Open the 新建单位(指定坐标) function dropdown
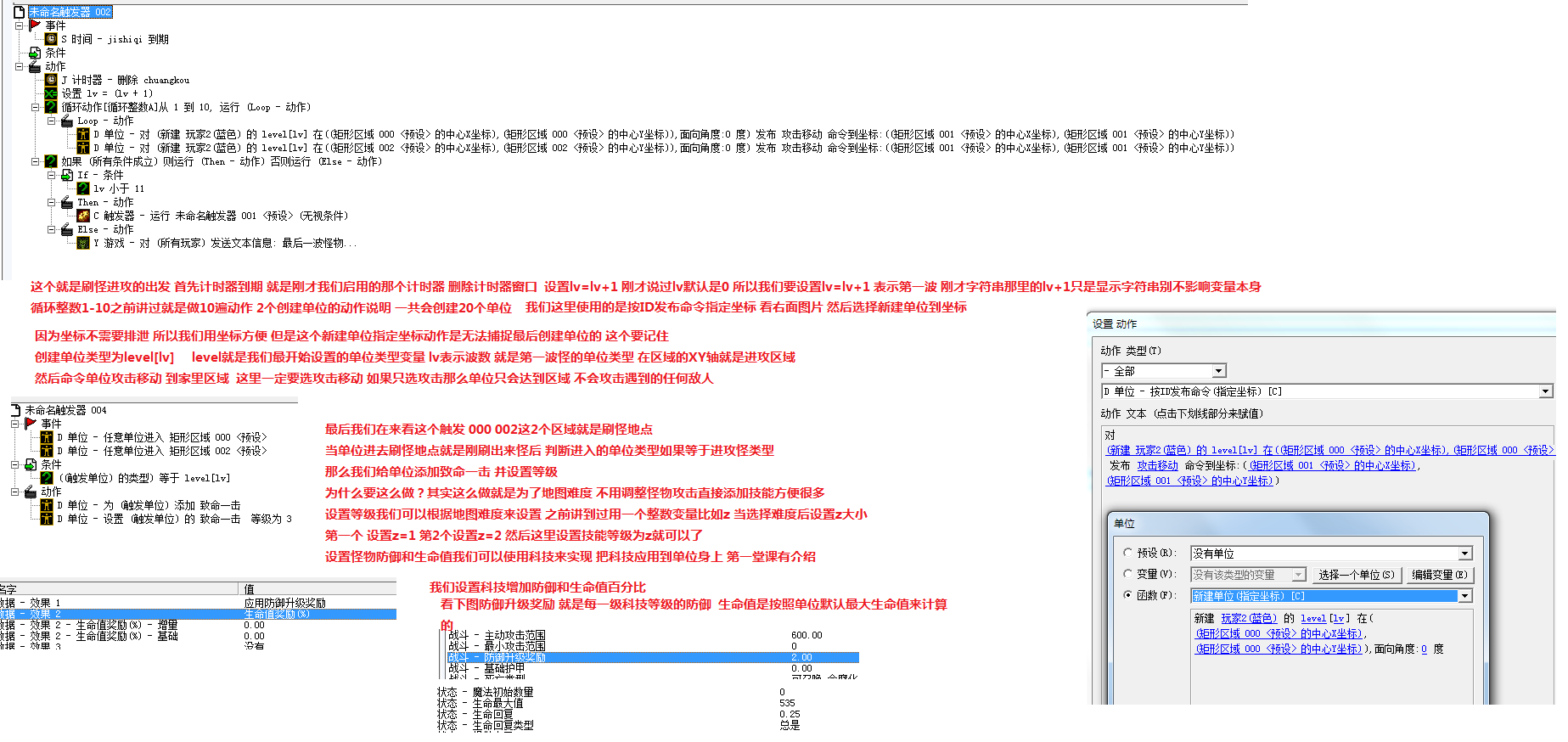The height and width of the screenshot is (742, 1568). (x=1464, y=596)
